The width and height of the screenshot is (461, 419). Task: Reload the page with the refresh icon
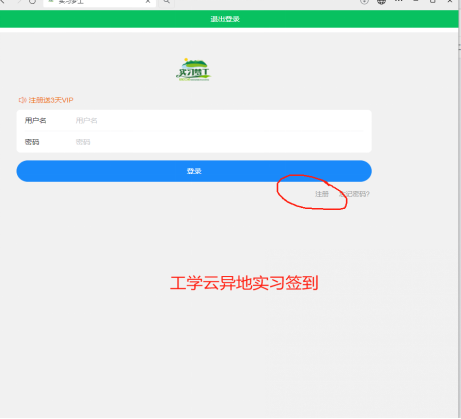(32, 2)
